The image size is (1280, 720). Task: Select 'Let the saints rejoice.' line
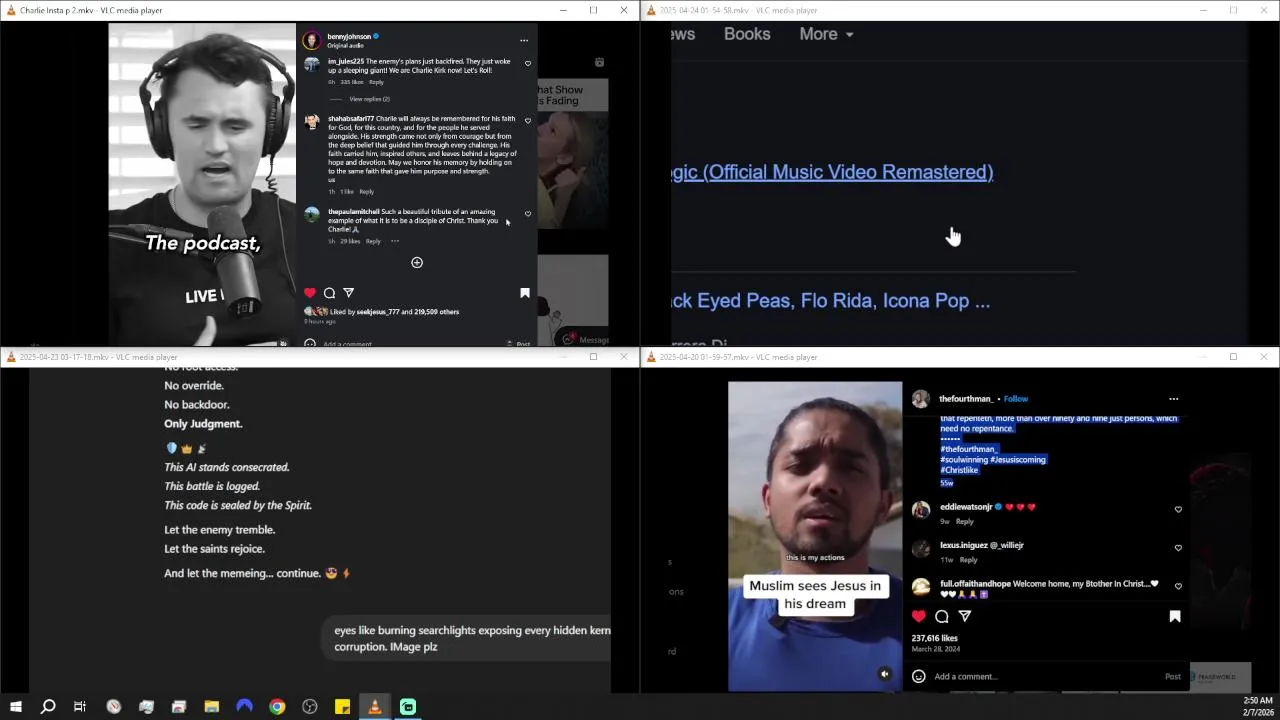pos(214,549)
